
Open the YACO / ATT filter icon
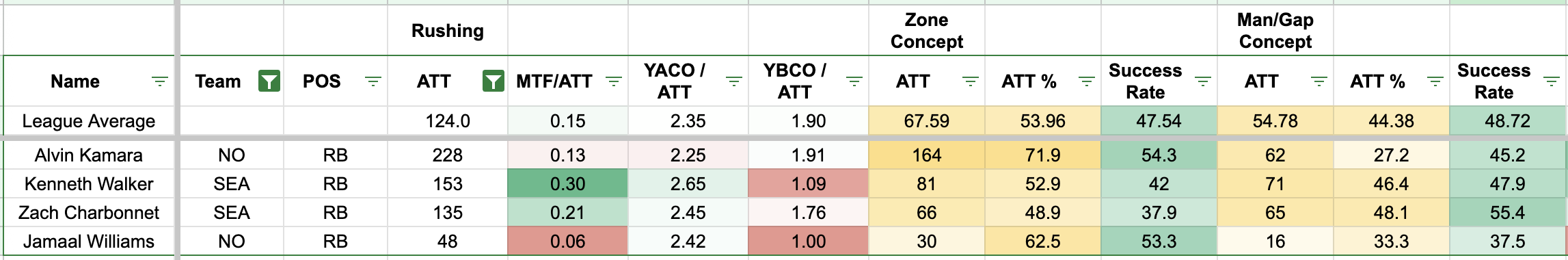[733, 81]
